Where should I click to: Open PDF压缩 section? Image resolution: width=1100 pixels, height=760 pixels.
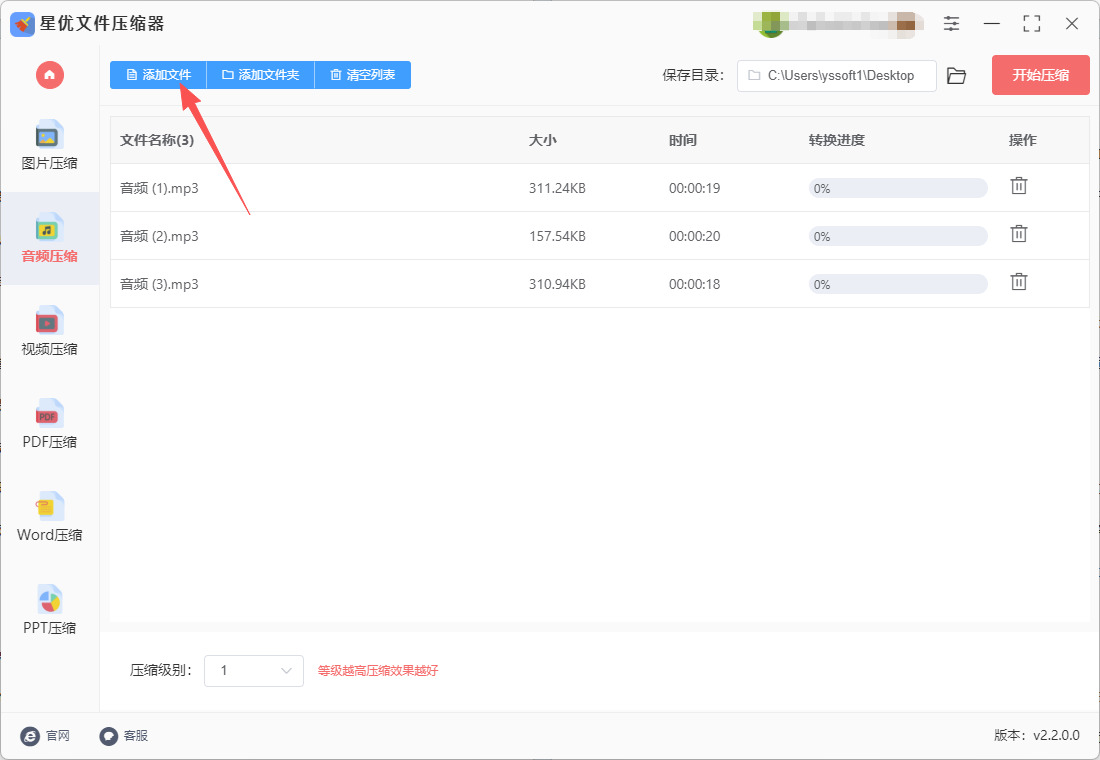49,424
